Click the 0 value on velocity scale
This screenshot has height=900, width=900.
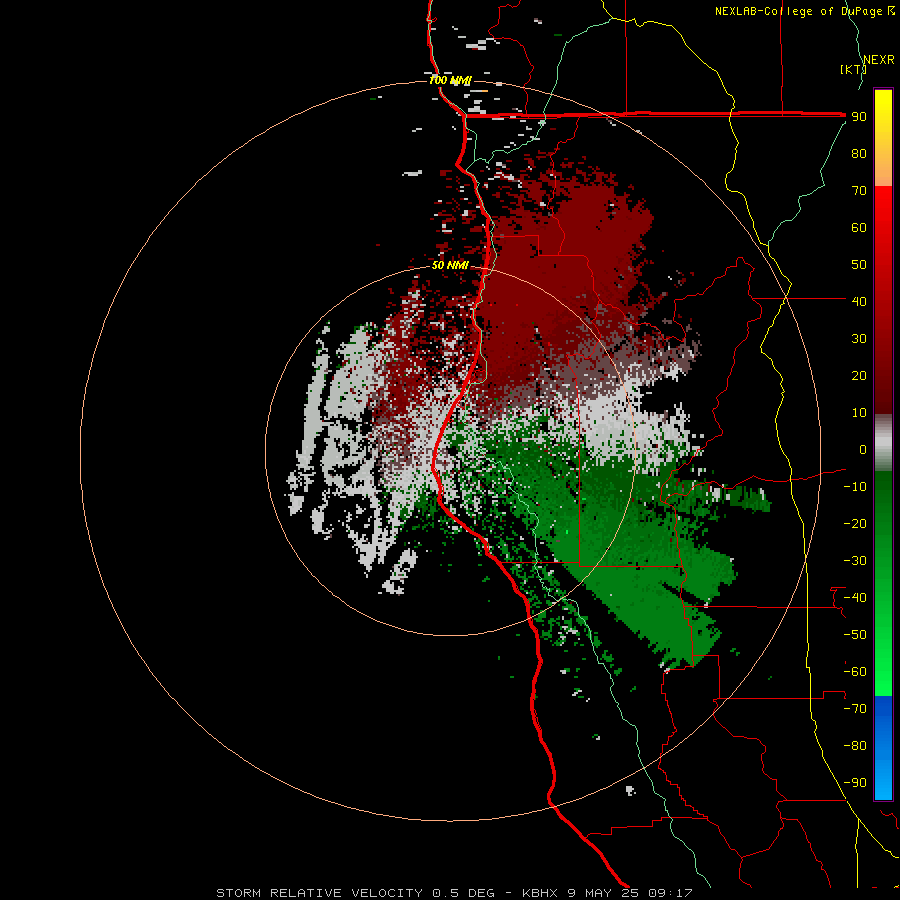click(x=863, y=449)
